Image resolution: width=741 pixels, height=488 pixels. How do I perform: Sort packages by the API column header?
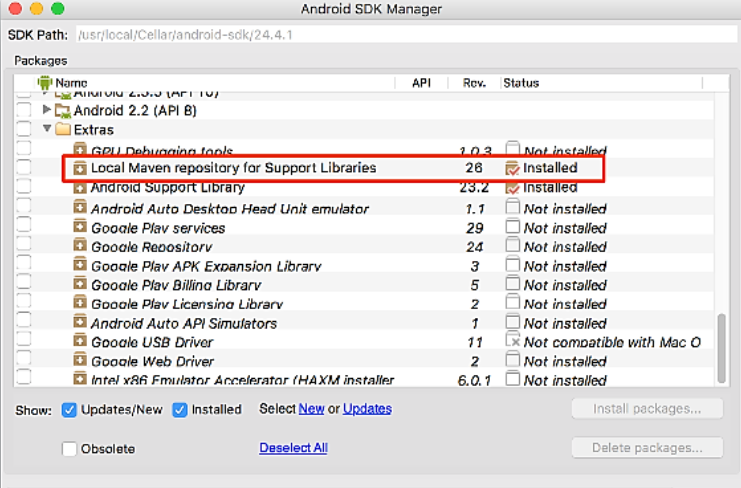421,83
